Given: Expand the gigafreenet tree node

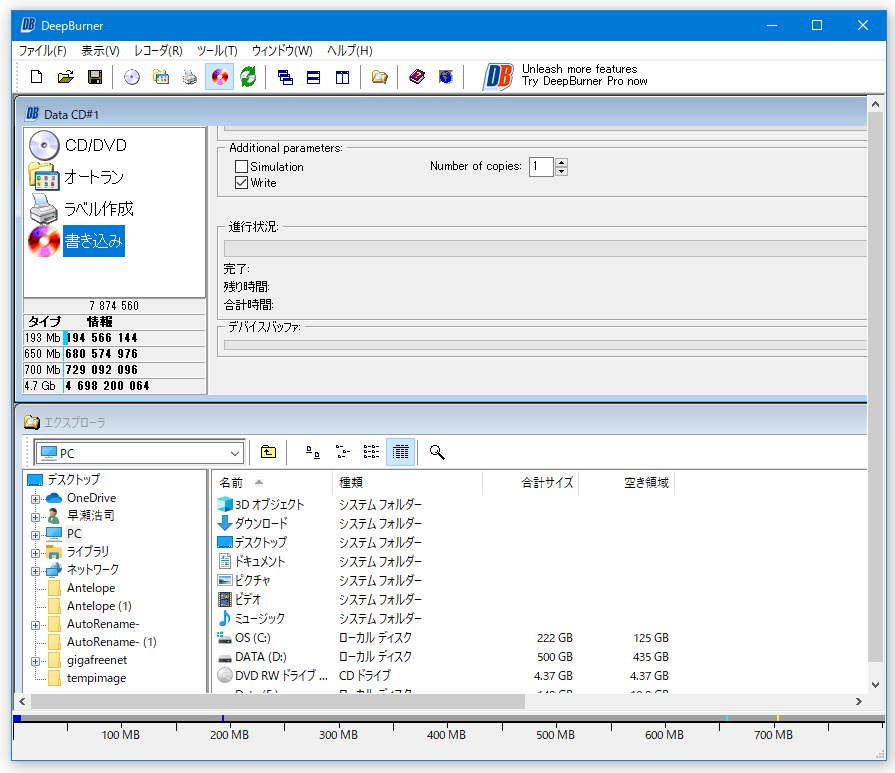Looking at the screenshot, I should tap(35, 661).
